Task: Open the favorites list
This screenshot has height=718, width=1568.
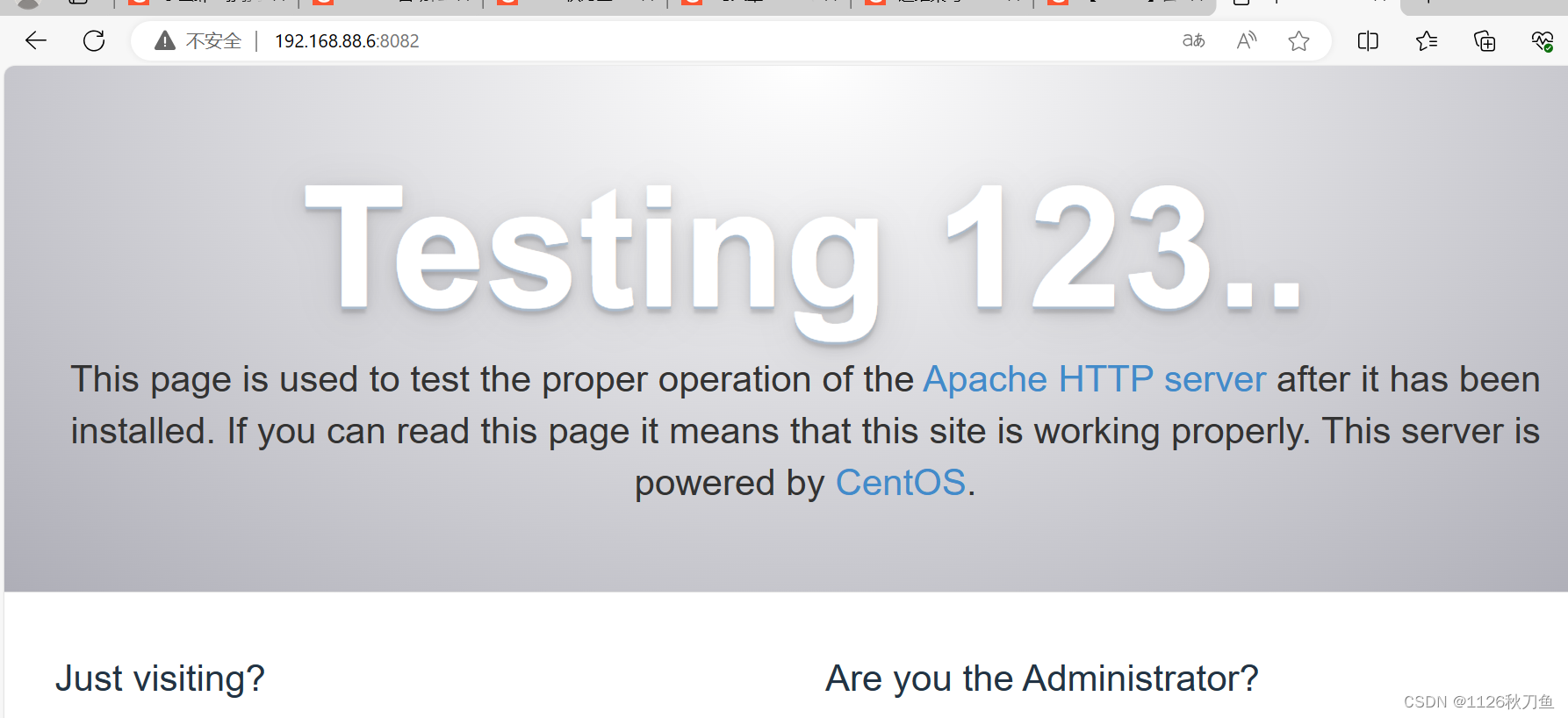Action: click(x=1427, y=40)
